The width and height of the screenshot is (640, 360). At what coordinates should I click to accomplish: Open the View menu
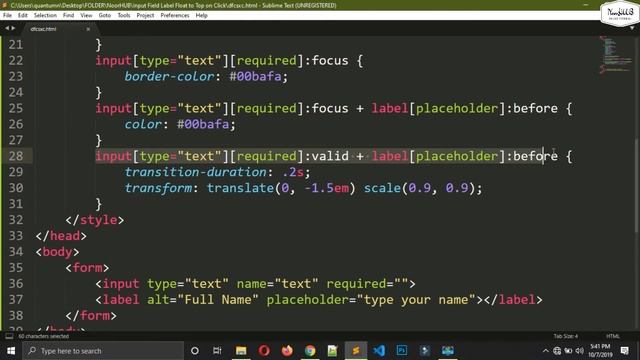86,16
